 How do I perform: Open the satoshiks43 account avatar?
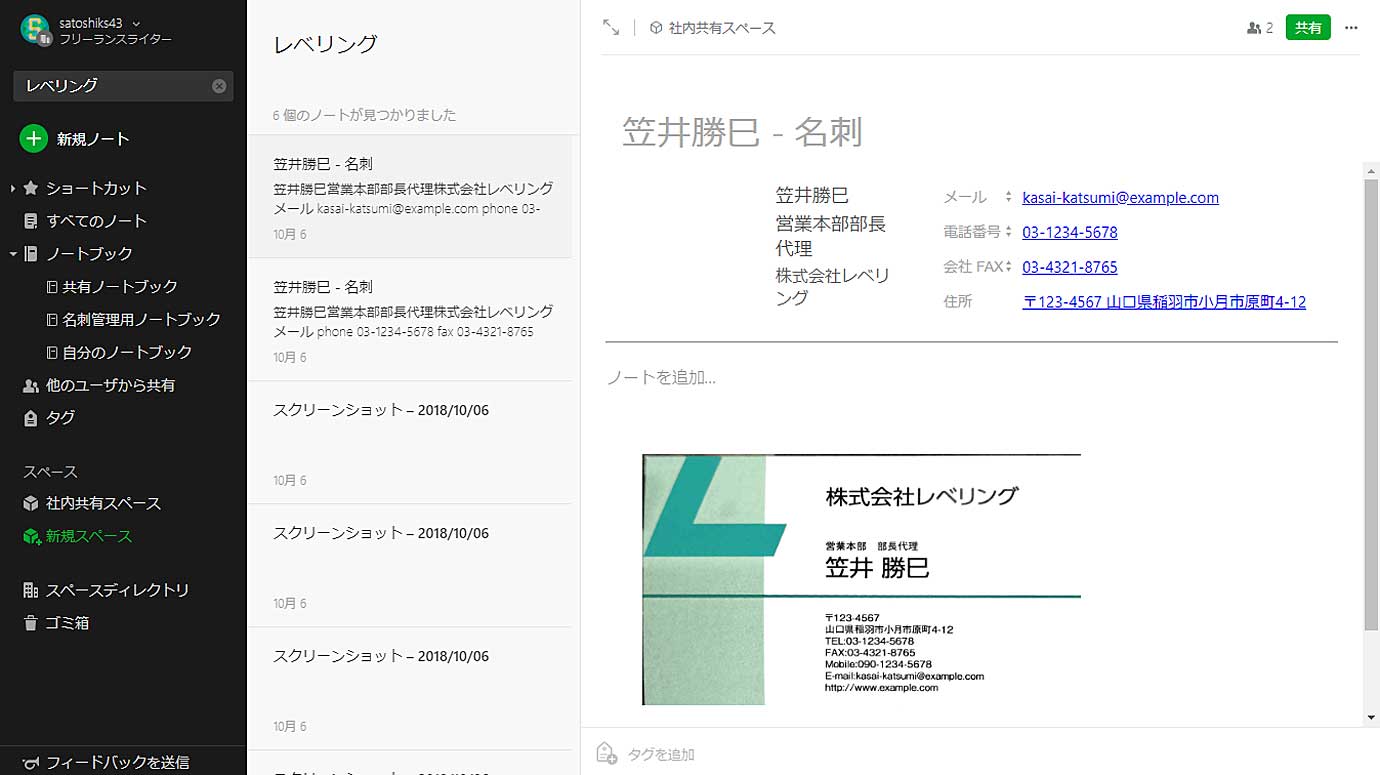click(x=36, y=30)
